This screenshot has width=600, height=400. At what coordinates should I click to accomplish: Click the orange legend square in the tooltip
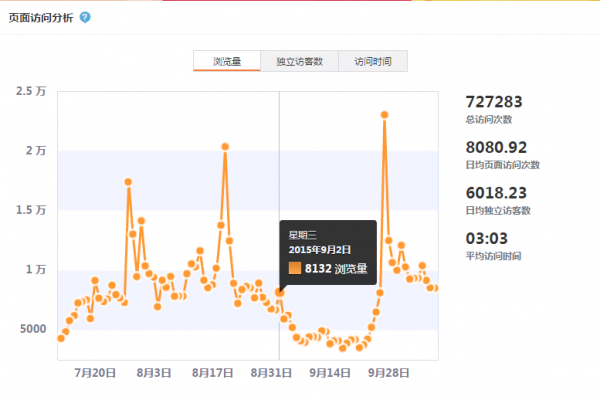pyautogui.click(x=295, y=268)
